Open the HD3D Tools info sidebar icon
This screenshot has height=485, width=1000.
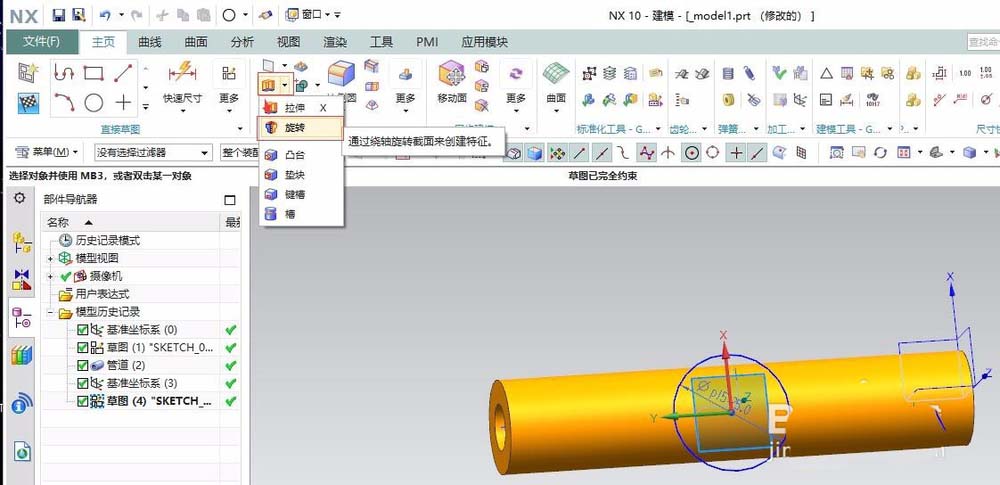(22, 403)
